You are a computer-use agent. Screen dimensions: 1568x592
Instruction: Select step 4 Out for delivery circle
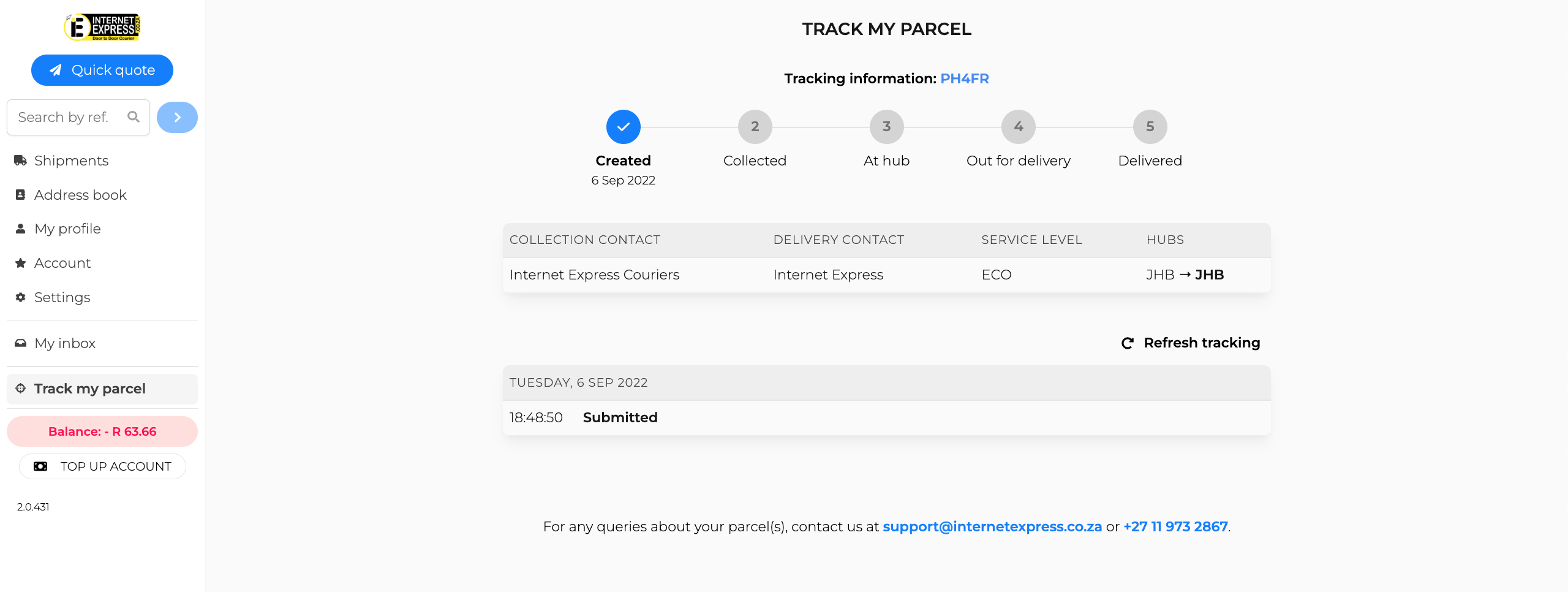[x=1019, y=127]
